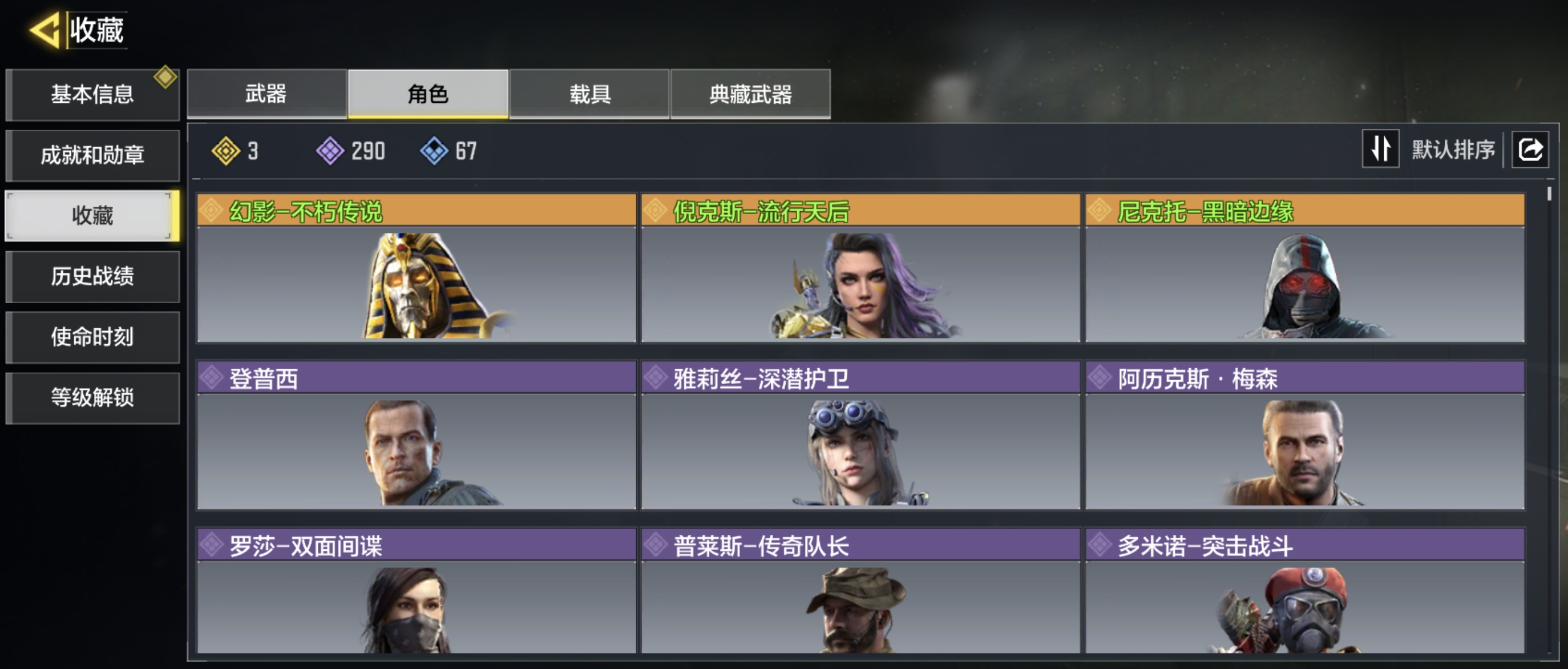Screen dimensions: 1568x669
Task: Click the vertical scrollbar on character list
Action: 1549,194
